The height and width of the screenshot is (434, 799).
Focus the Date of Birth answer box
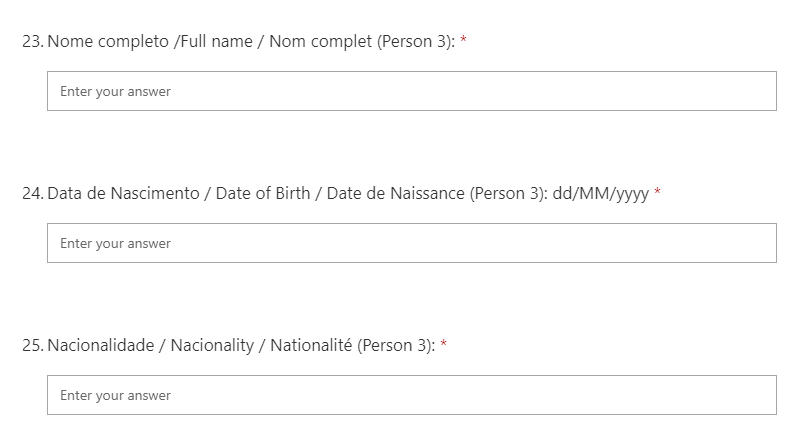click(x=411, y=243)
